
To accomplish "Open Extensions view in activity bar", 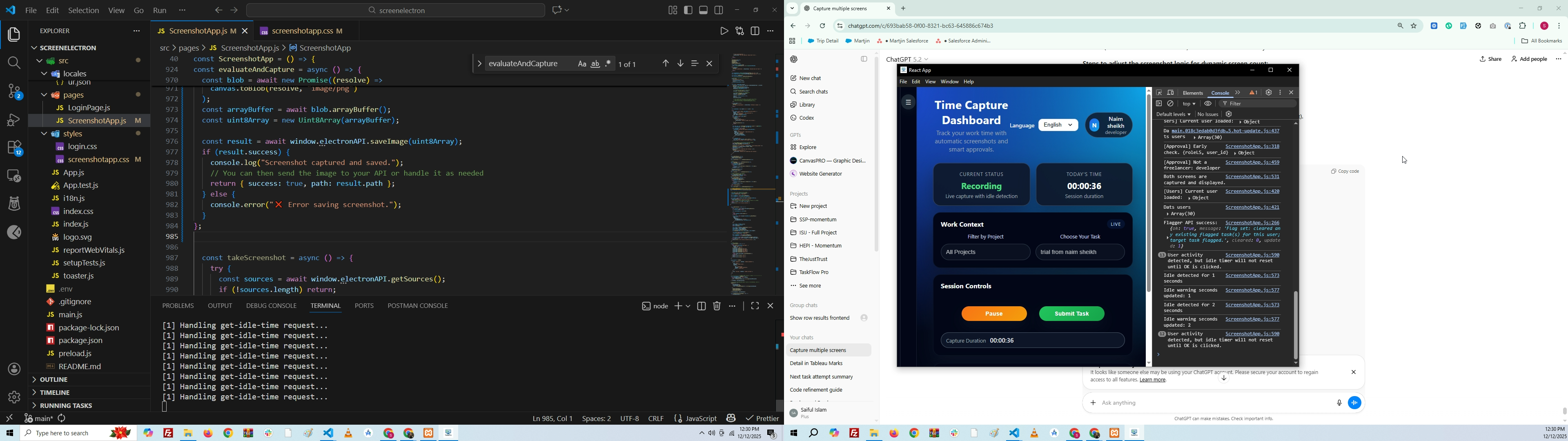I will (x=13, y=148).
